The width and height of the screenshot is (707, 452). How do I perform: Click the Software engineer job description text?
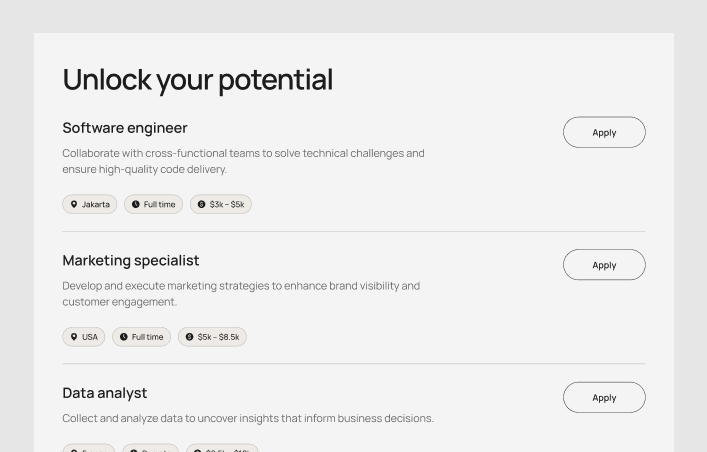[243, 161]
